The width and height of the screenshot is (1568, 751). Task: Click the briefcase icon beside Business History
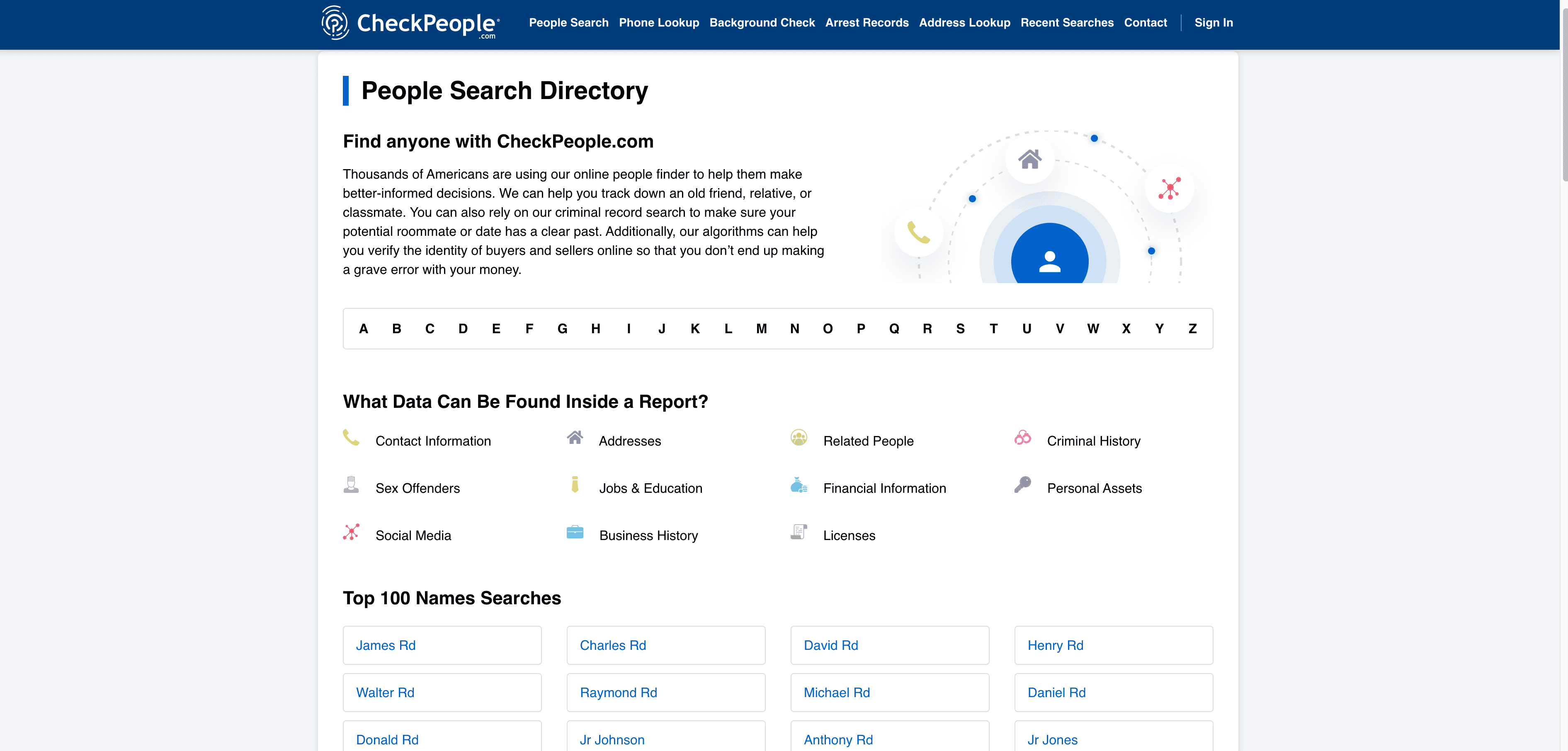coord(575,532)
